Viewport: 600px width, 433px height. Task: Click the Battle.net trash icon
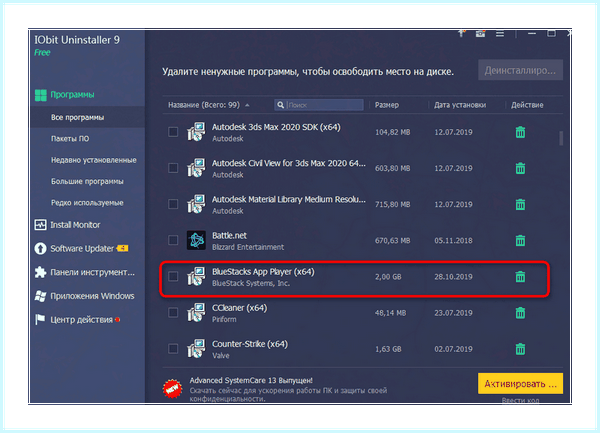point(520,241)
